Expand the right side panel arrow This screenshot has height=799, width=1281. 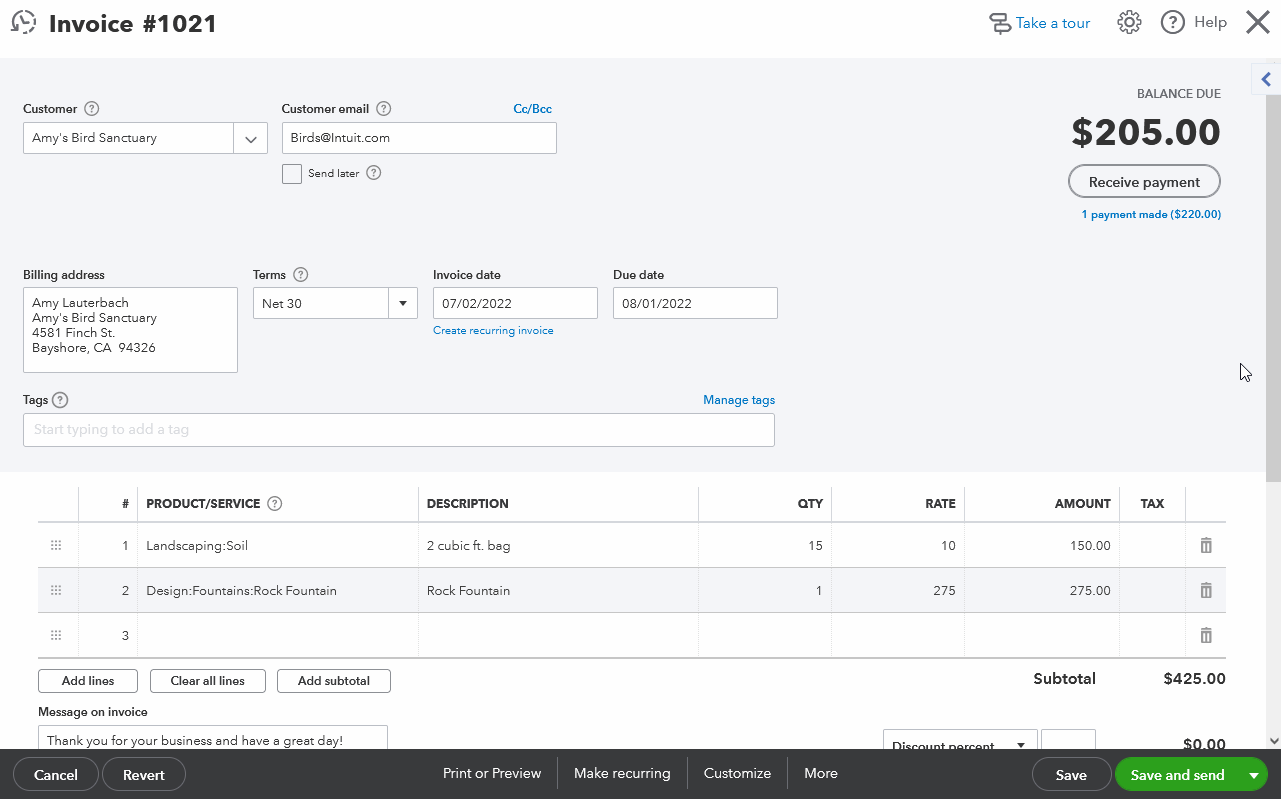(x=1266, y=79)
